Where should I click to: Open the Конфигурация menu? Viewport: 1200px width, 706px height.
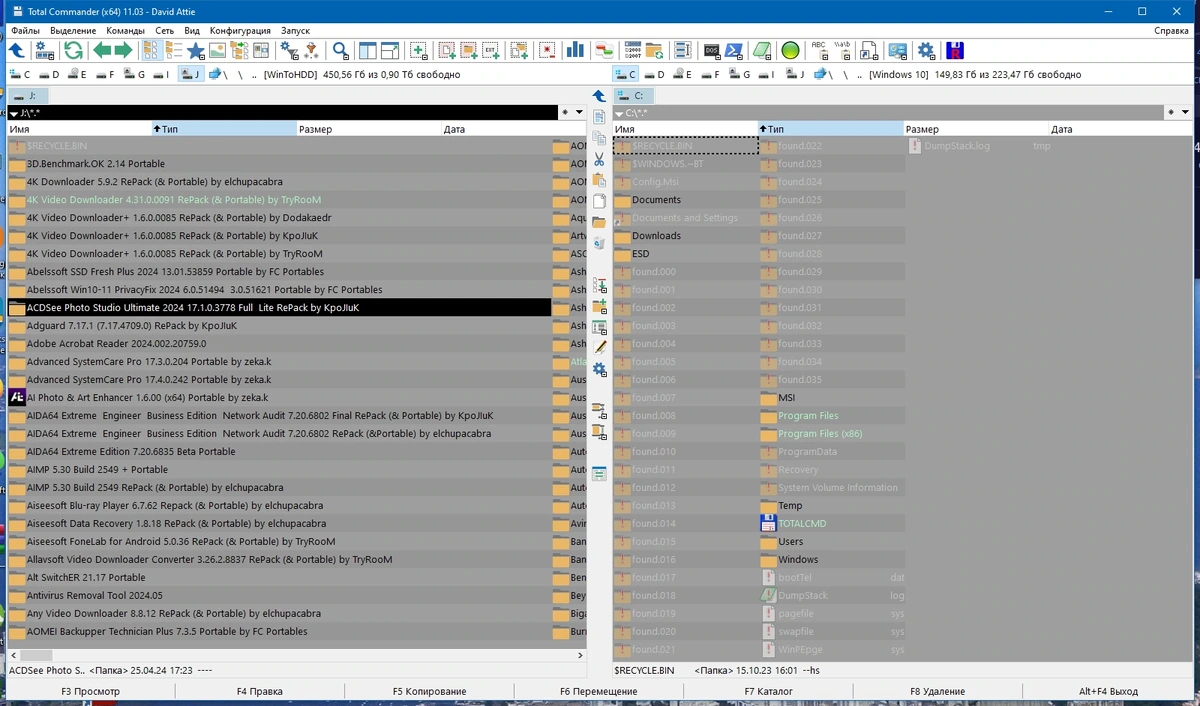click(x=240, y=31)
